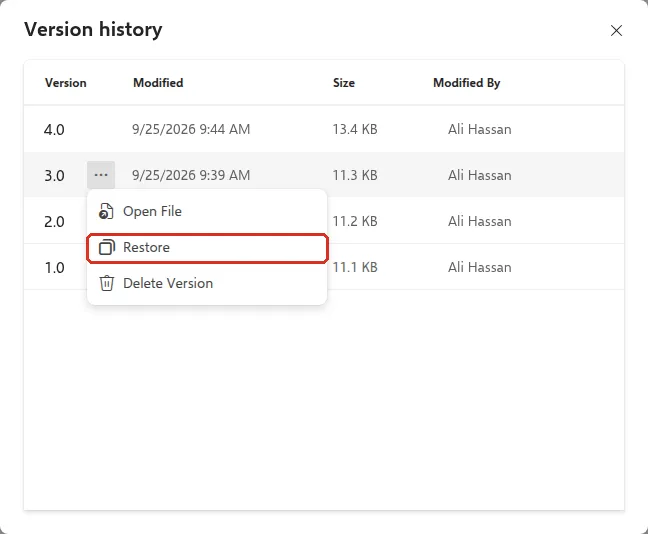Click Ali Hassan in the 1.0 row
648x534 pixels.
point(479,267)
